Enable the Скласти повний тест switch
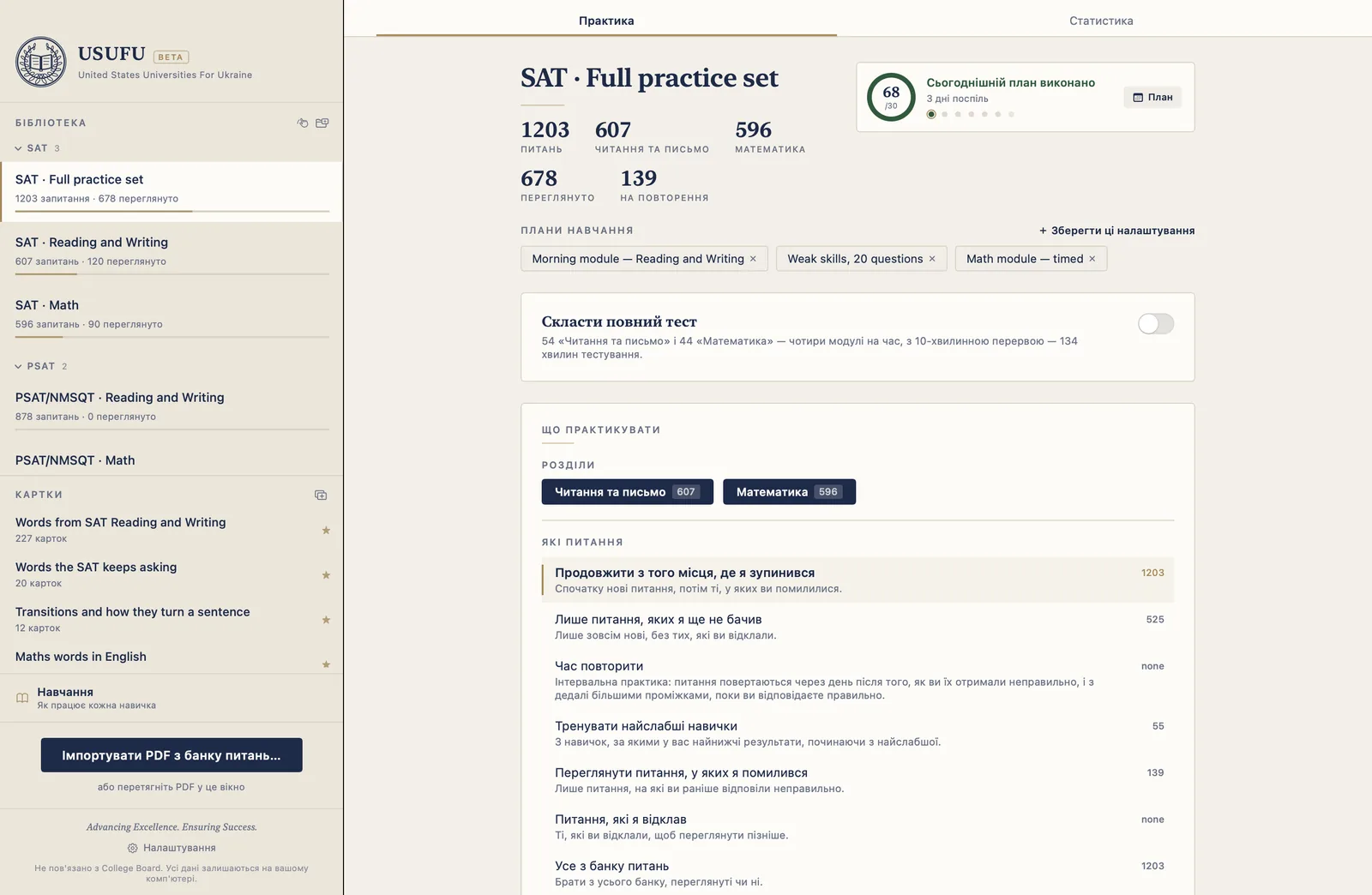Image resolution: width=1372 pixels, height=895 pixels. 1155,323
